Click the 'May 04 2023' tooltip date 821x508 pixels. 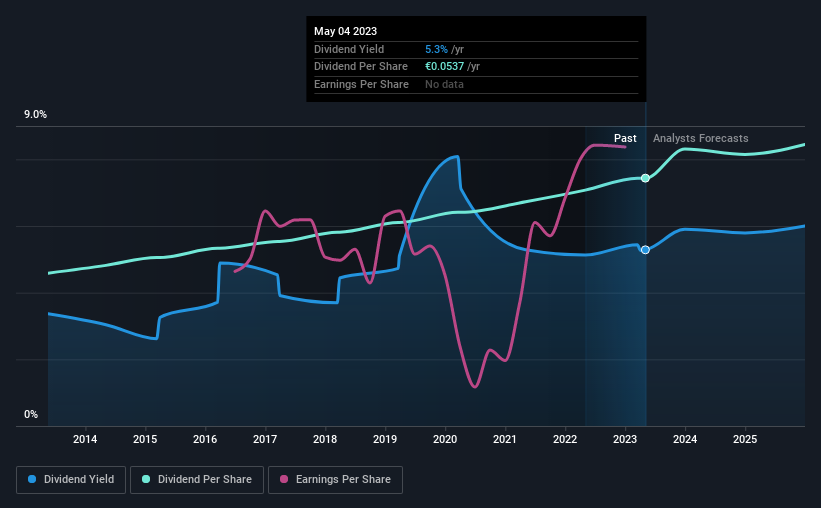(346, 31)
